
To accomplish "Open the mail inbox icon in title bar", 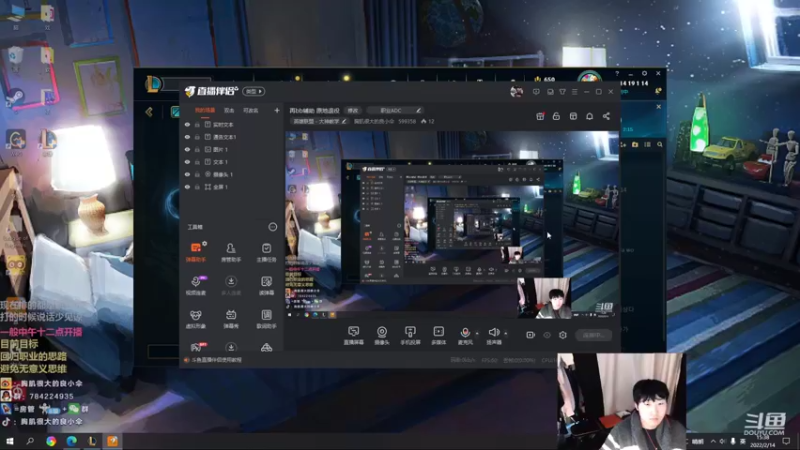I will click(x=550, y=92).
